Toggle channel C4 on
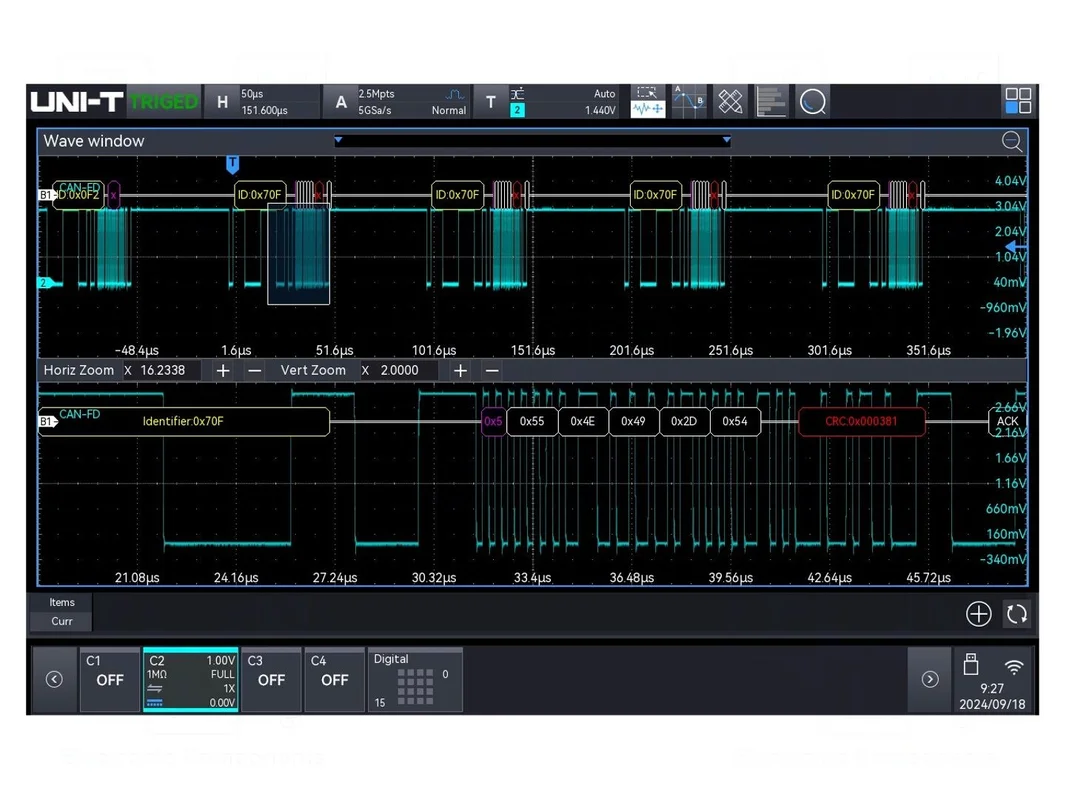Viewport: 1066px width, 800px height. (334, 680)
